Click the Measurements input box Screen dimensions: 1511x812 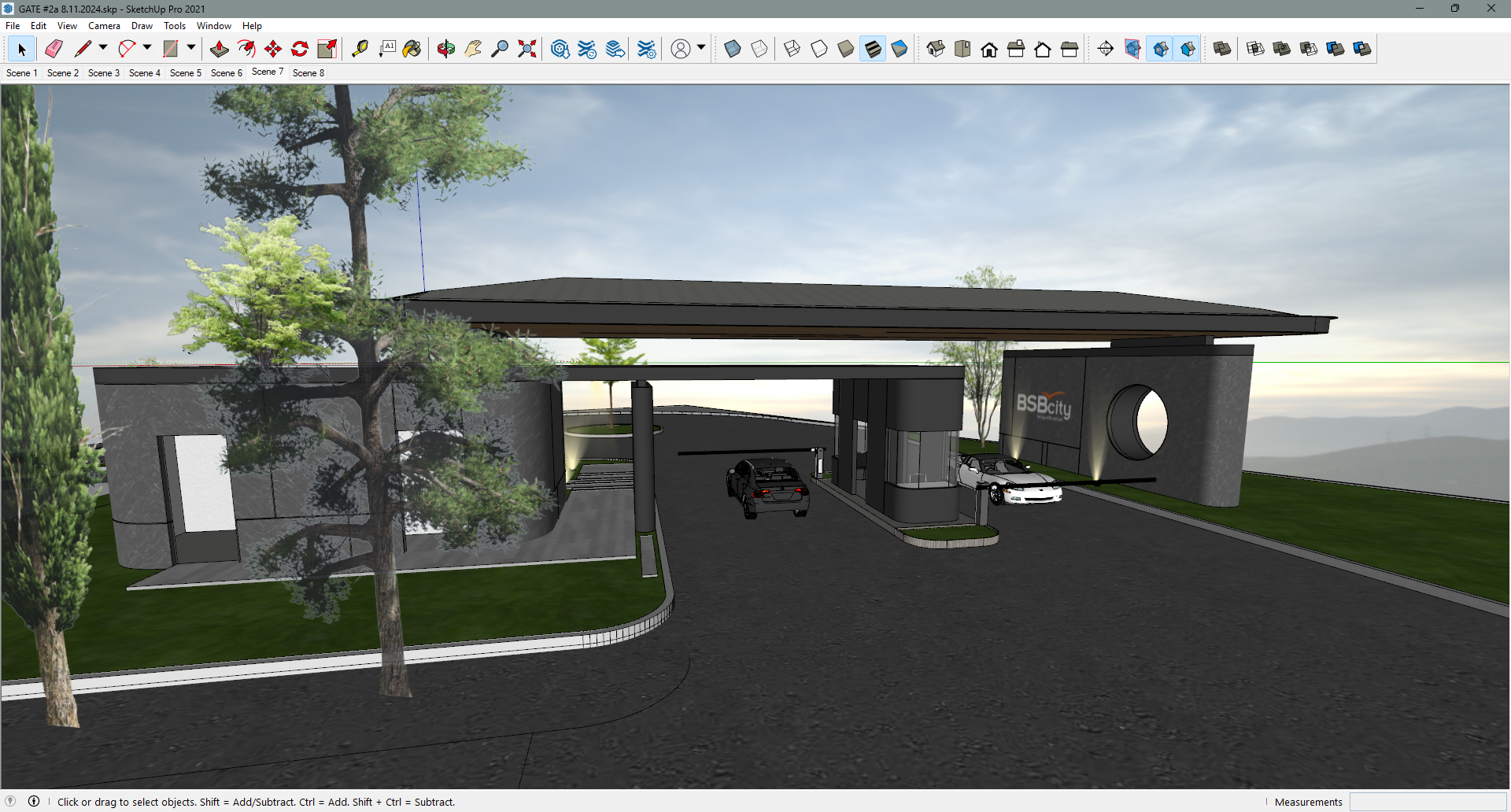(1428, 802)
